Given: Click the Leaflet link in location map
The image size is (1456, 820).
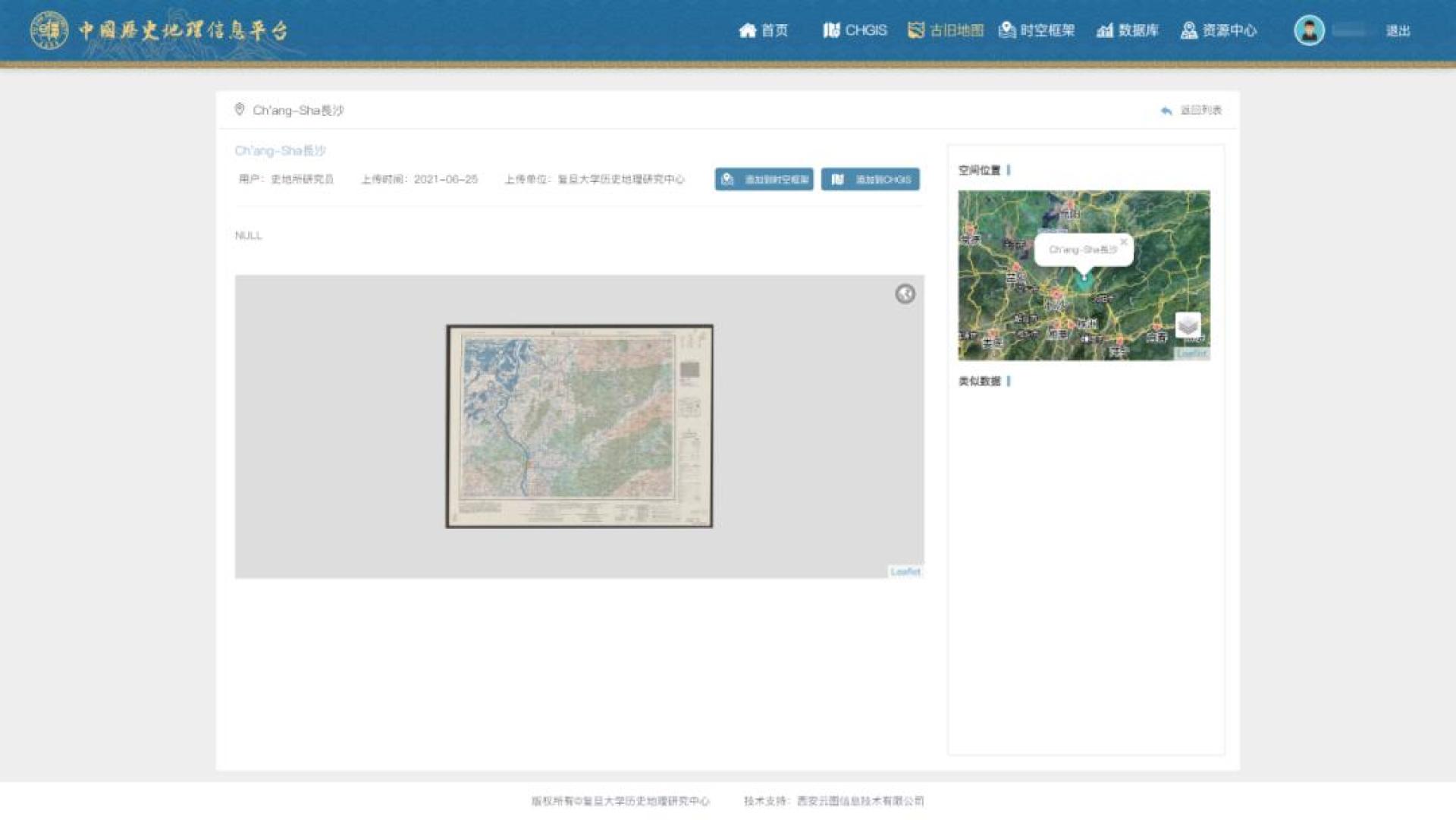Looking at the screenshot, I should [1191, 353].
